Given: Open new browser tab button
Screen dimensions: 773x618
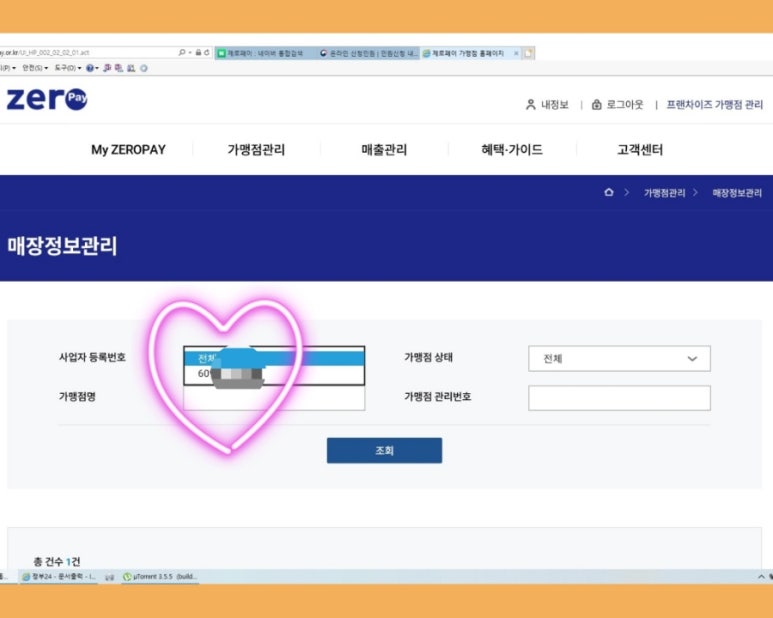Looking at the screenshot, I should [x=528, y=53].
